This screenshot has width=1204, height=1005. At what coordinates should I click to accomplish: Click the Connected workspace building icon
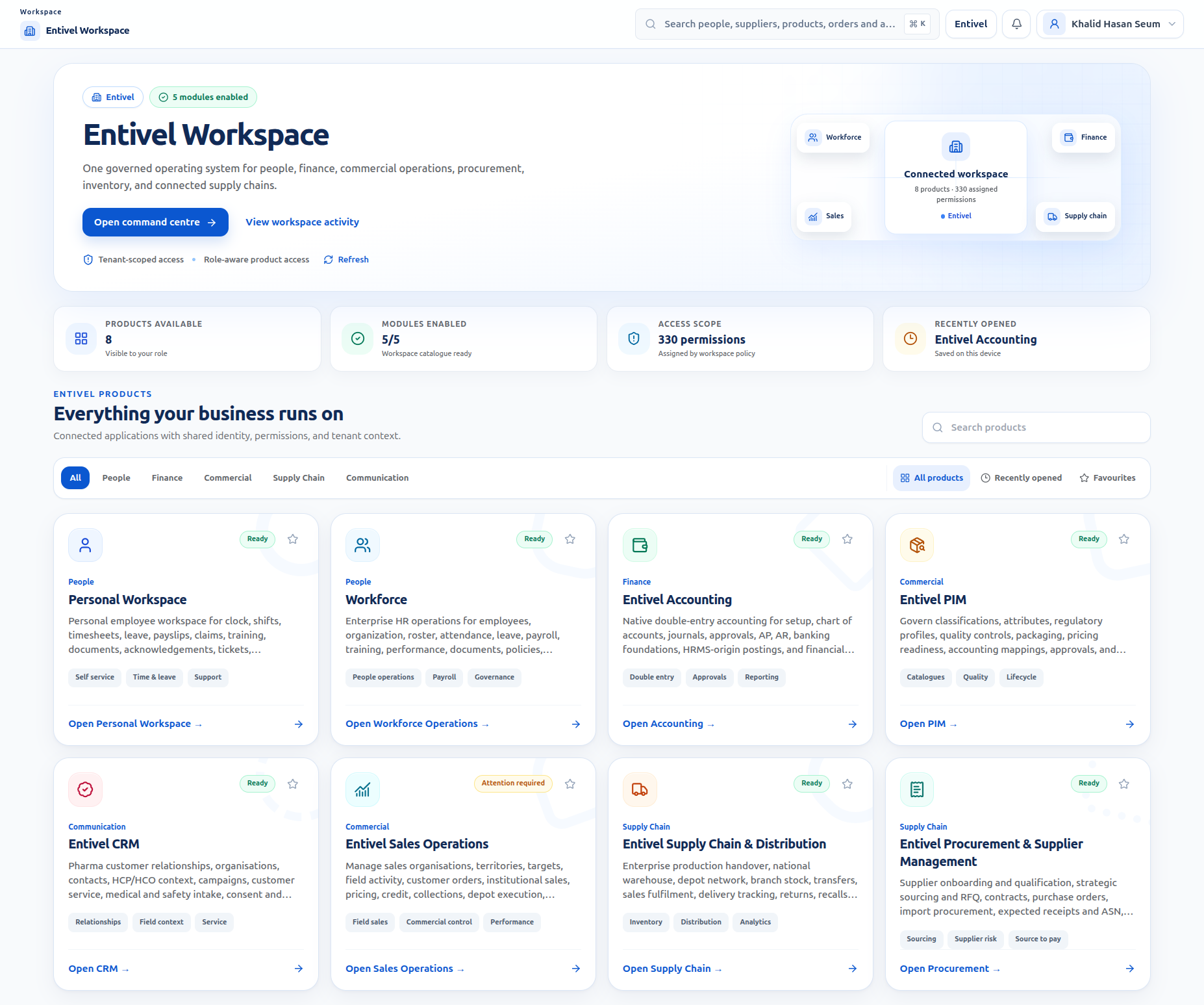tap(956, 147)
